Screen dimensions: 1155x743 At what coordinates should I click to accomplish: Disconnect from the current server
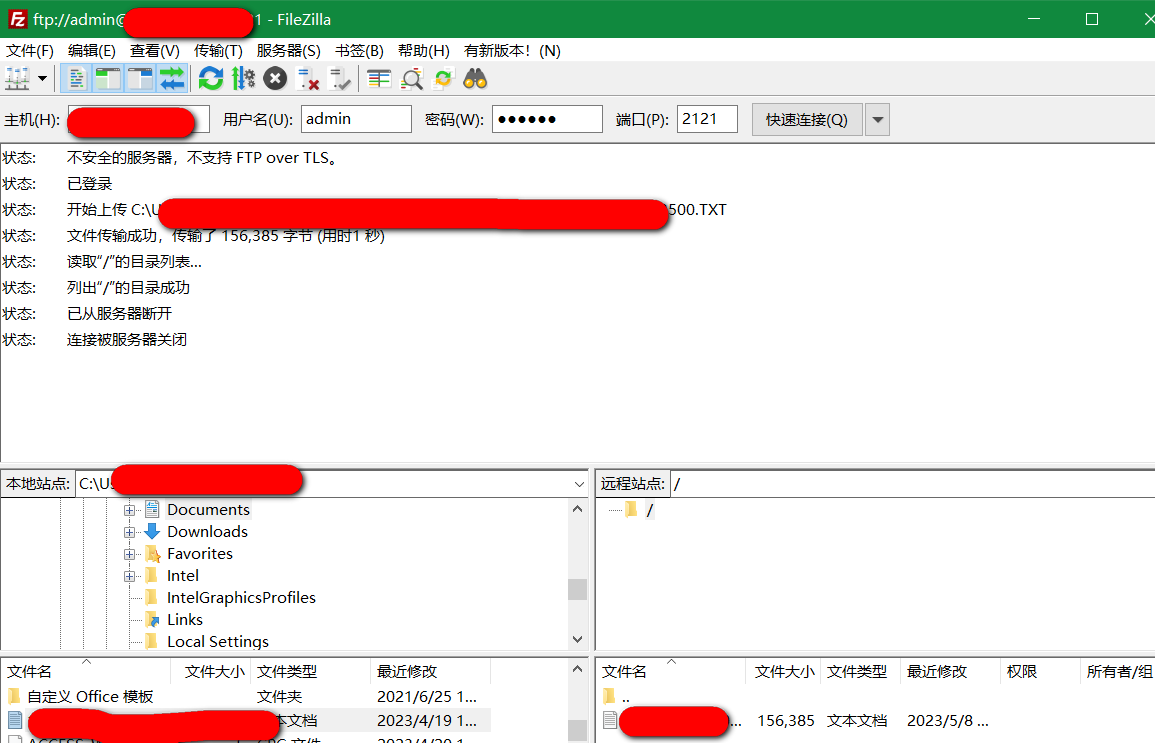click(307, 79)
